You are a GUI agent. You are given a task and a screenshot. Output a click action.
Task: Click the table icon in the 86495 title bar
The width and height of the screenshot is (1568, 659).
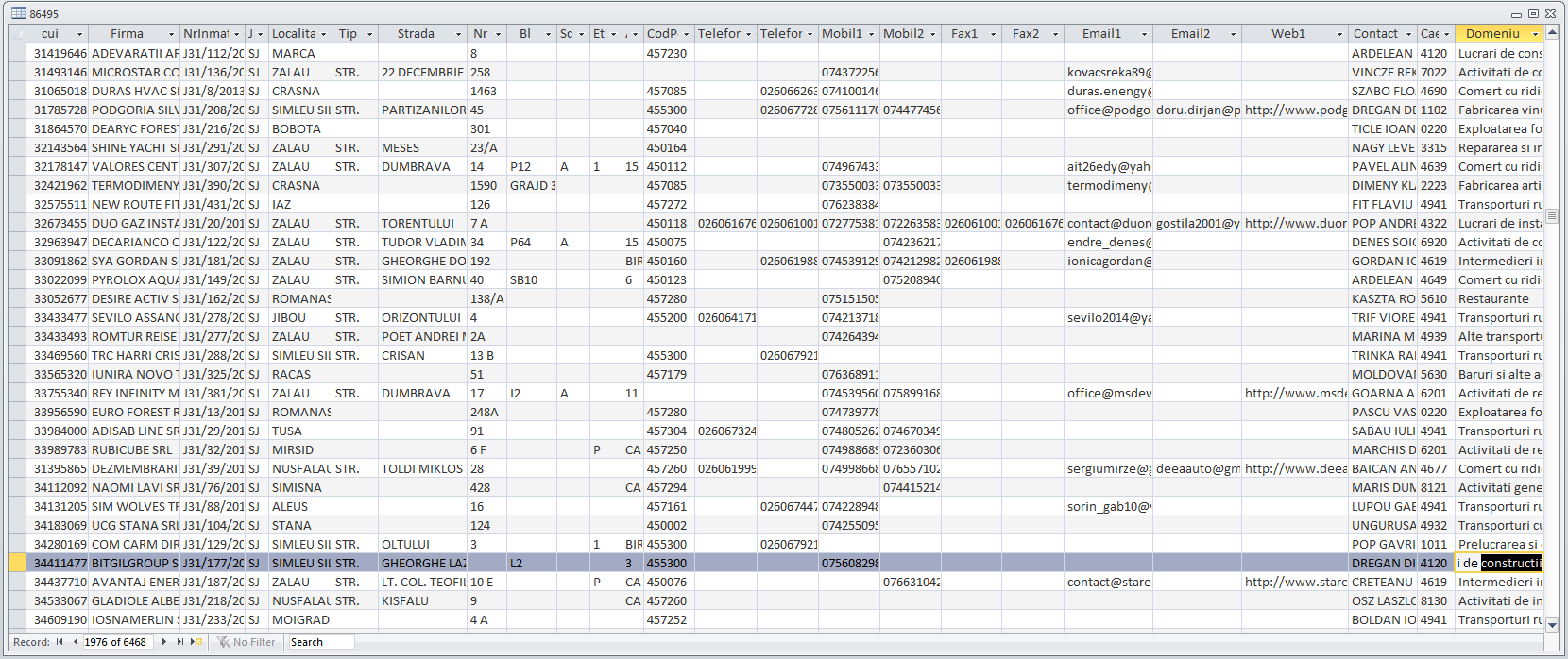[x=18, y=13]
